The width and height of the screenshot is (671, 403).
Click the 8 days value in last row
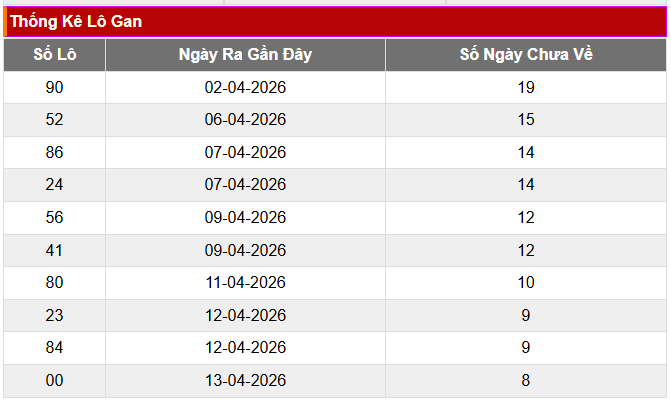[526, 380]
